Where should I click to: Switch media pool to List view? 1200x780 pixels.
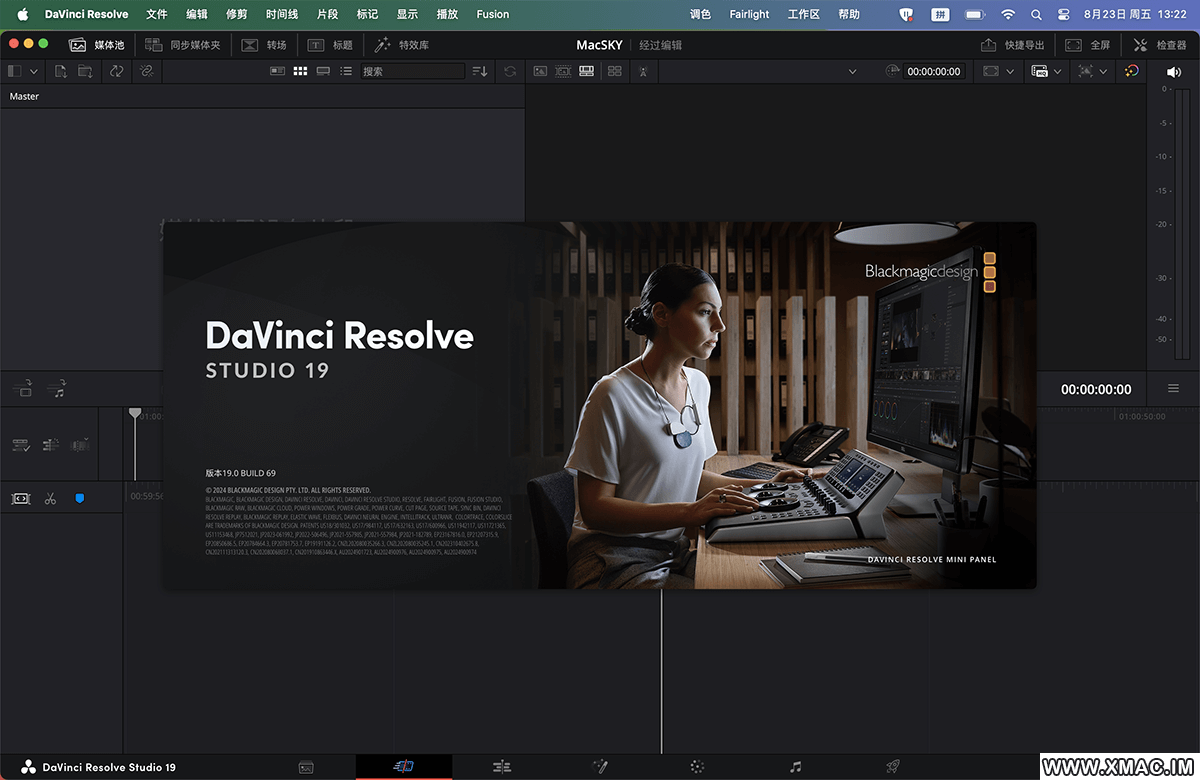[x=346, y=71]
